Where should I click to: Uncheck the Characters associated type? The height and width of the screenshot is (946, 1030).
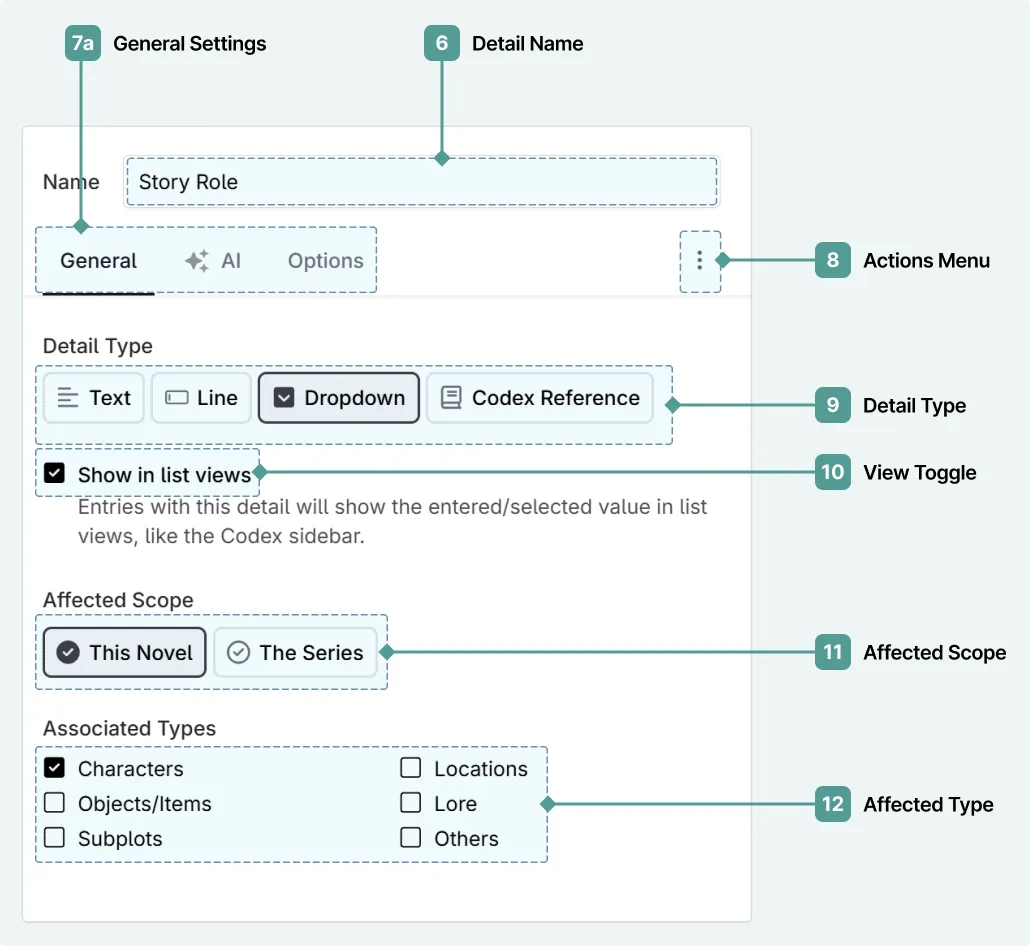tap(55, 768)
